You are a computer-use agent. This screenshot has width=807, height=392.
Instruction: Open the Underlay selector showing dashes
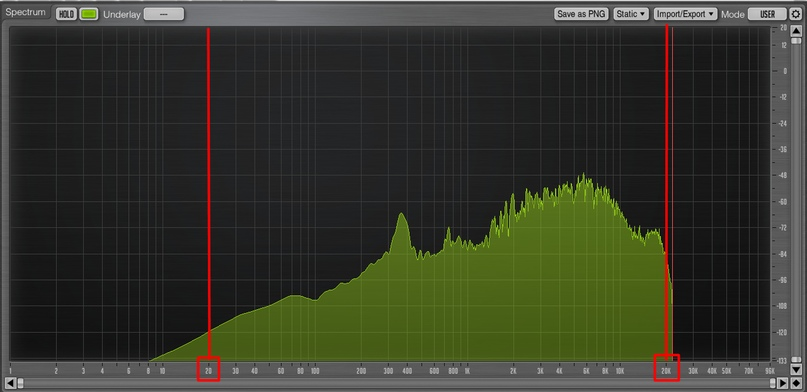164,14
